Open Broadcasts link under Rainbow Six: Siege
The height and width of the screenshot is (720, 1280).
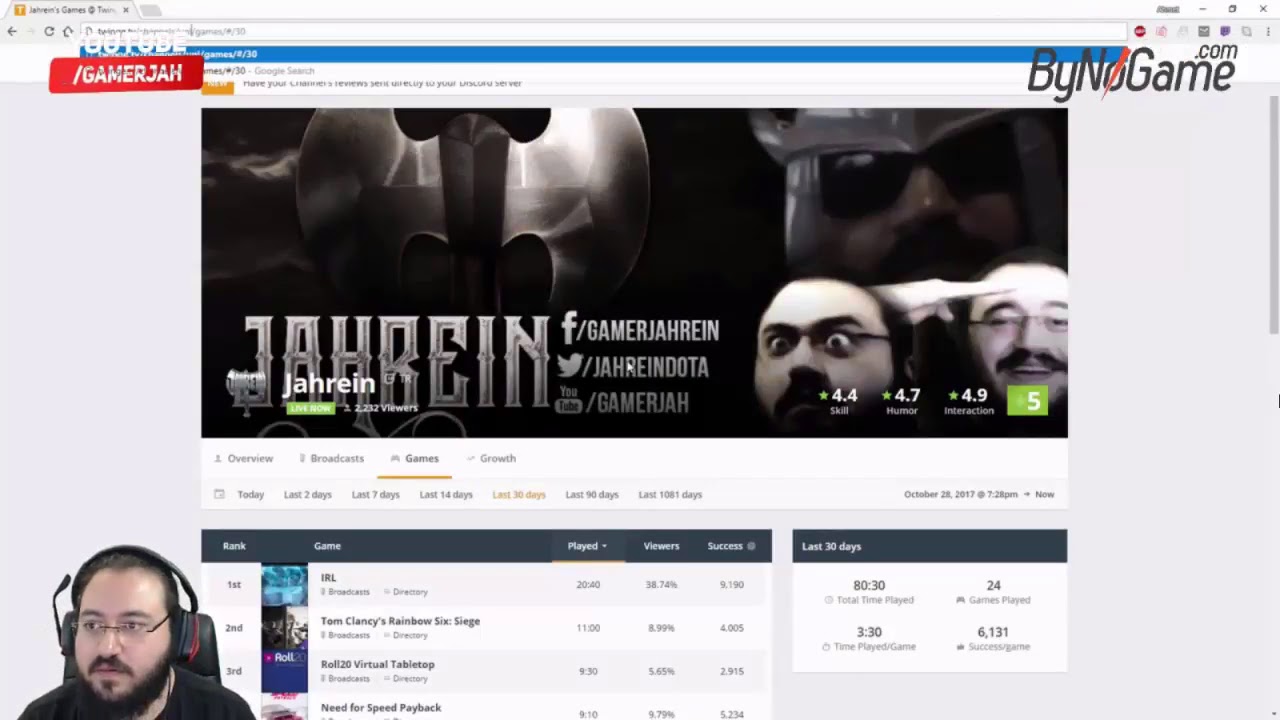(345, 635)
